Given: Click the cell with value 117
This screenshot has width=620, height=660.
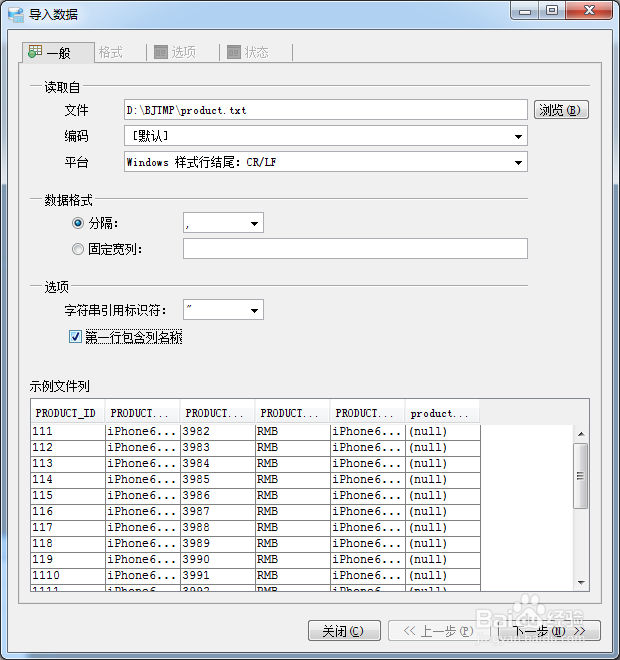Looking at the screenshot, I should (x=68, y=527).
